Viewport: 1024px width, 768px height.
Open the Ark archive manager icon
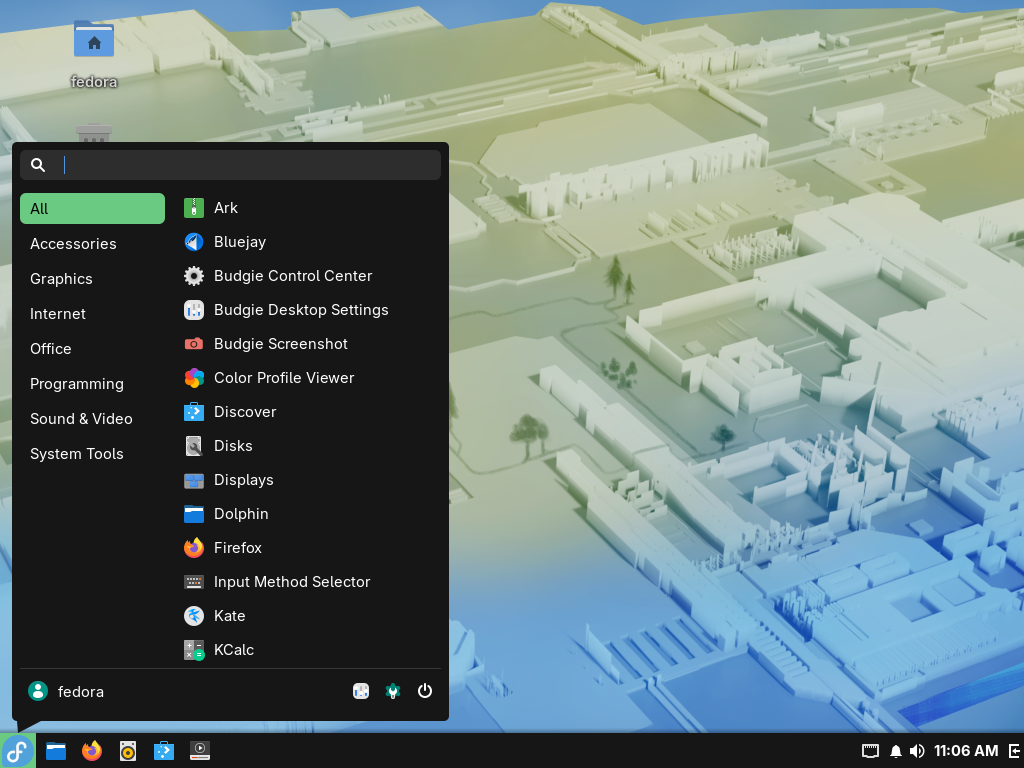pos(194,208)
